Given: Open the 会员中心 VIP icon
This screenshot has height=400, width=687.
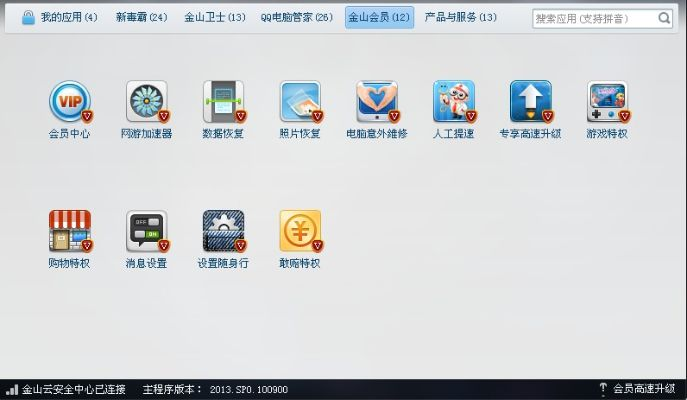Looking at the screenshot, I should [70, 101].
